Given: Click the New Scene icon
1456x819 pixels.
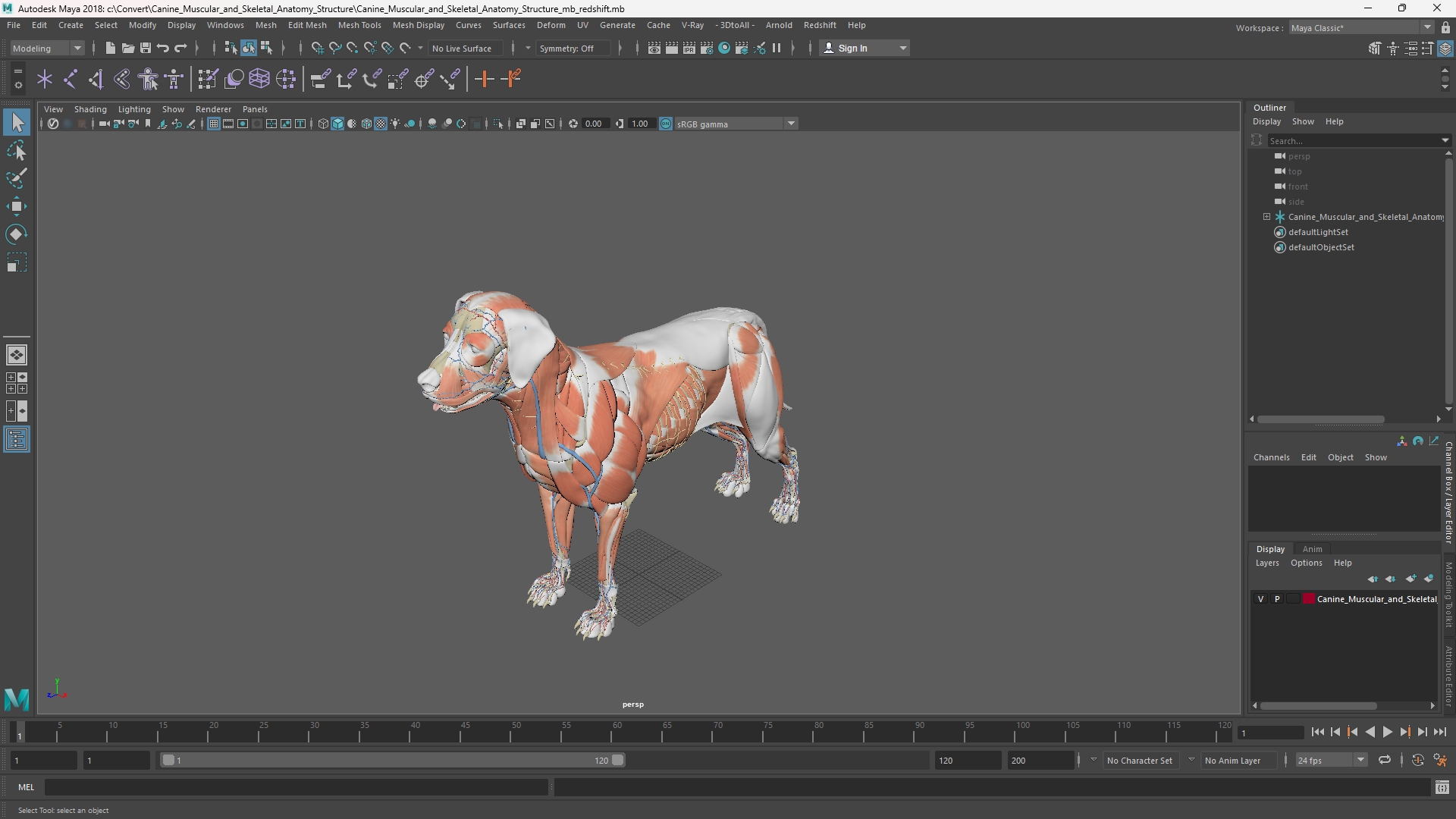Looking at the screenshot, I should [110, 48].
